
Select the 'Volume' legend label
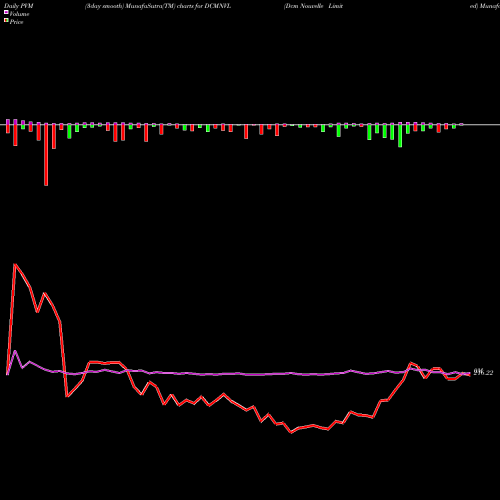point(19,14)
